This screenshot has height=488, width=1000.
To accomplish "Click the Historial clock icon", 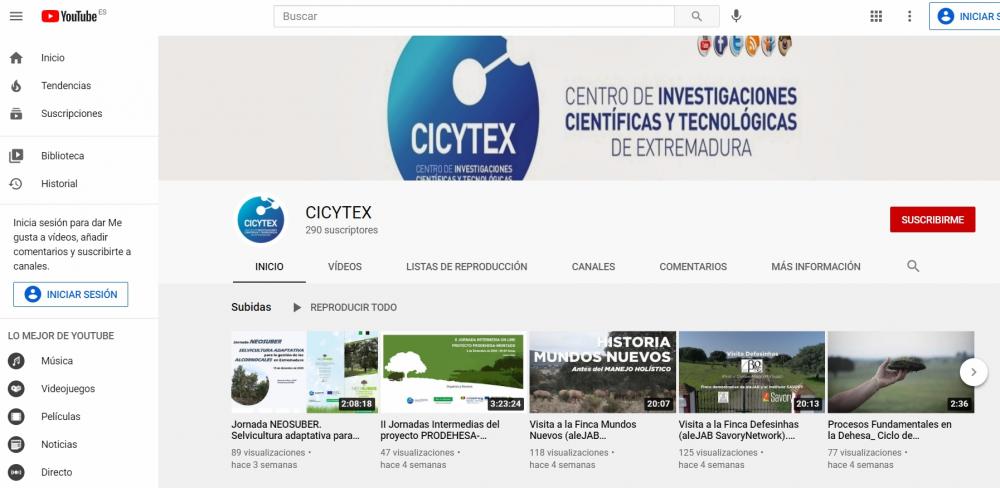I will point(16,184).
